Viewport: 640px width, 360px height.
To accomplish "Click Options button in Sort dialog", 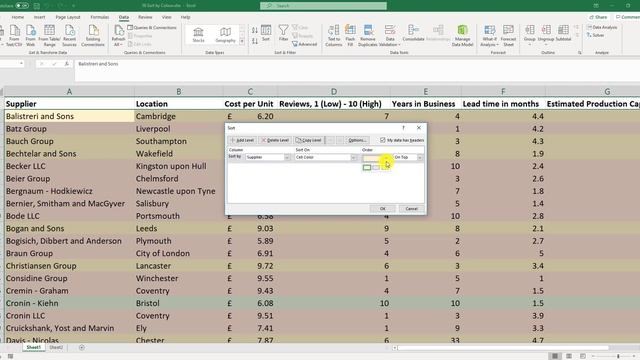I will point(357,140).
